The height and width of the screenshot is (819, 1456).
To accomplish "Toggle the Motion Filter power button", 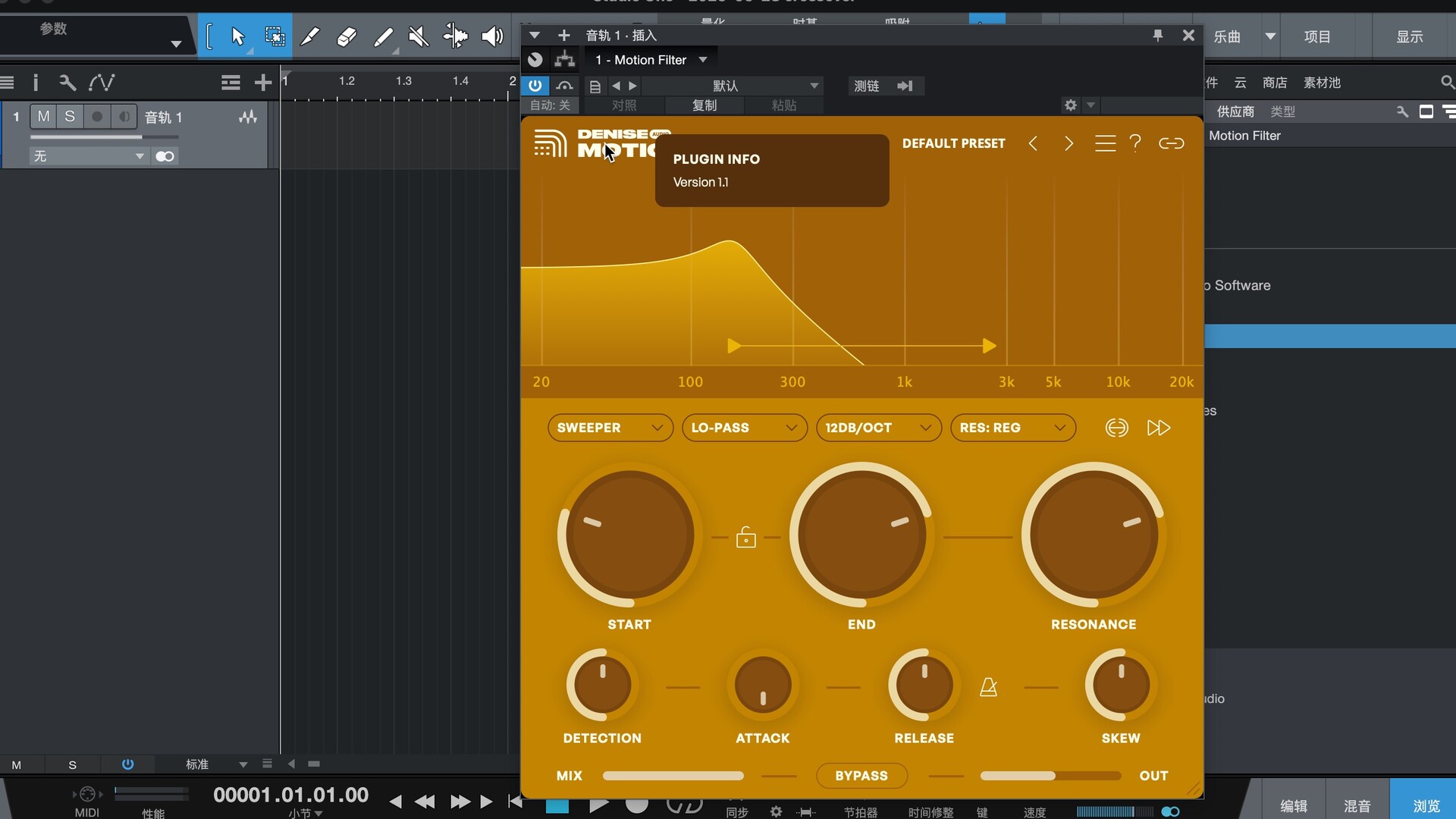I will pos(535,86).
